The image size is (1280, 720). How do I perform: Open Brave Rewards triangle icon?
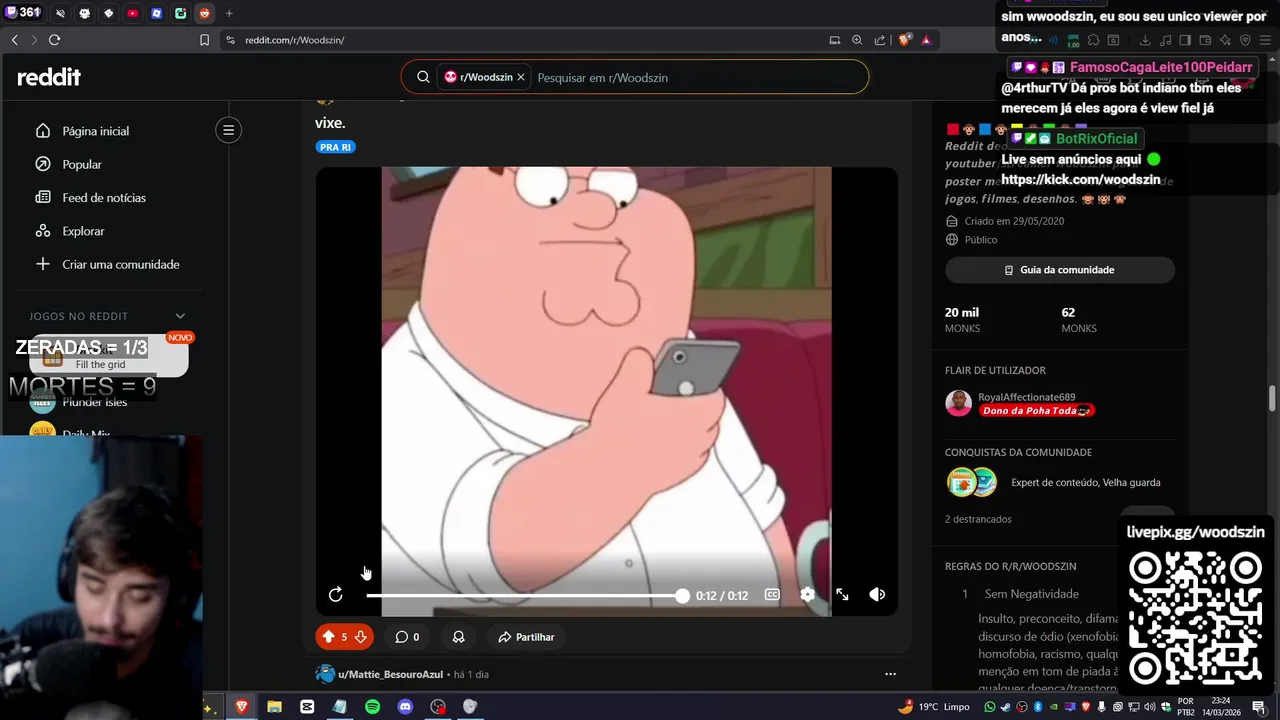[926, 40]
